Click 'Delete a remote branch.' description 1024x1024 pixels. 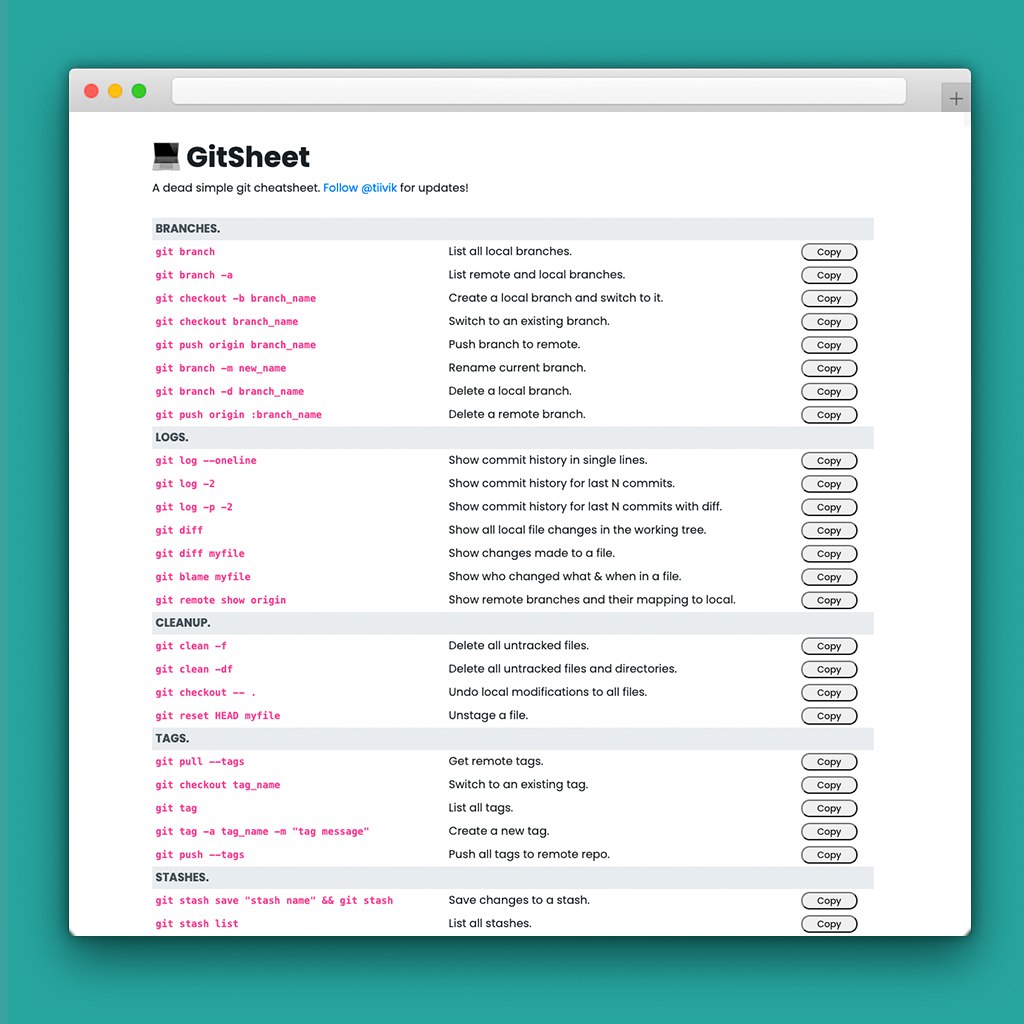pyautogui.click(x=517, y=414)
